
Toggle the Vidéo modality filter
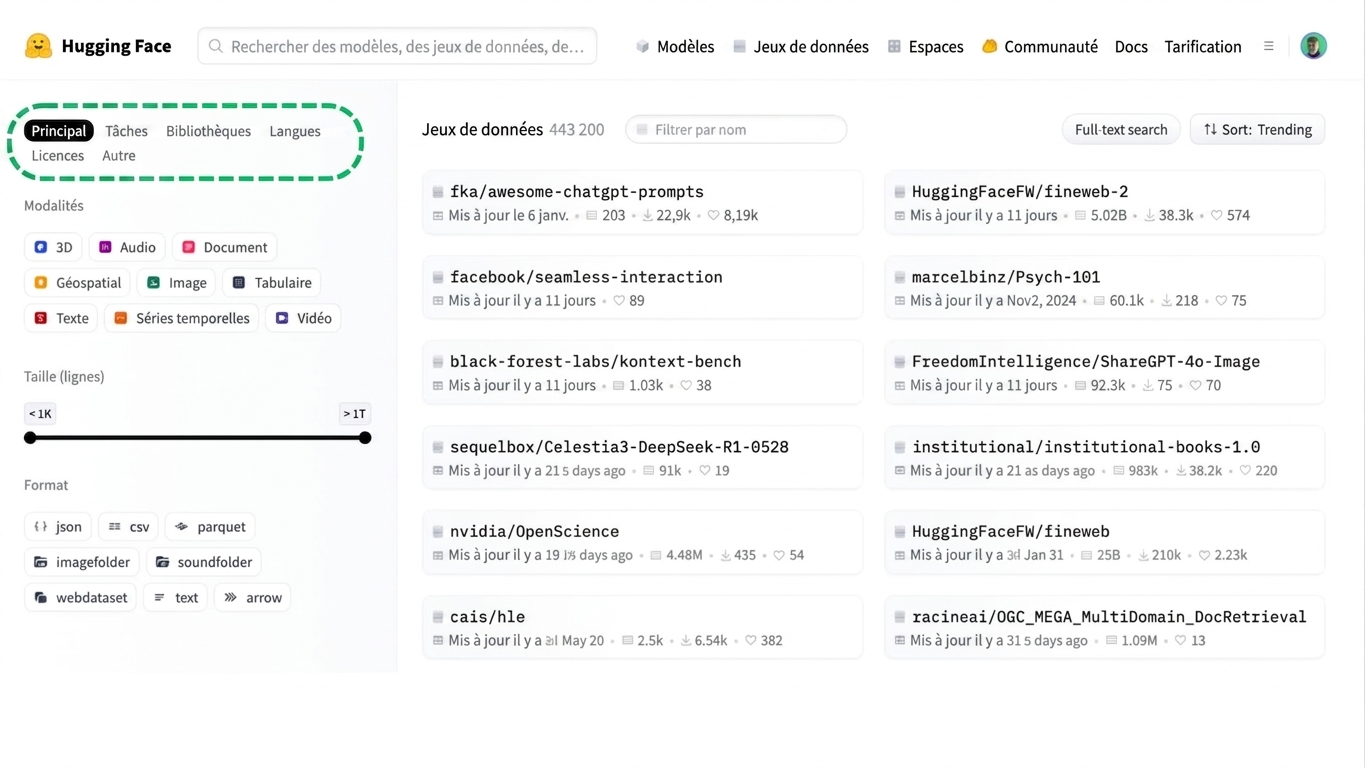(303, 318)
